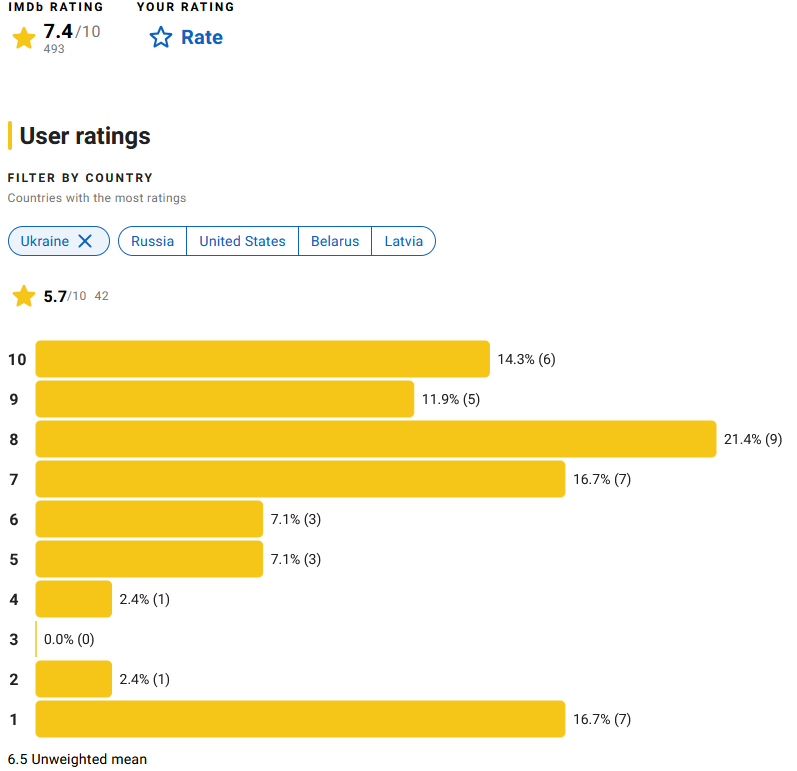Screen dimensions: 797x771
Task: Click the 6-star rating bar
Action: 149,519
